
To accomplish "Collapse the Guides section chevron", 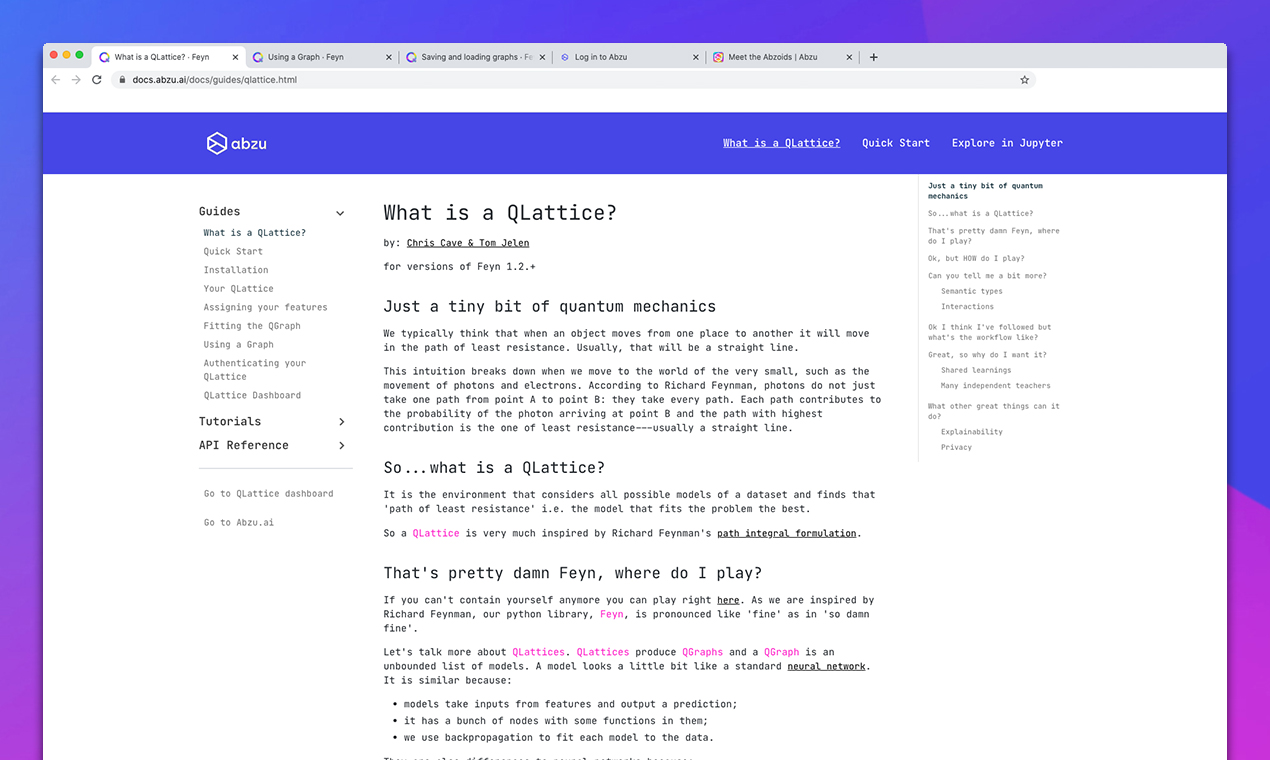I will coord(340,213).
